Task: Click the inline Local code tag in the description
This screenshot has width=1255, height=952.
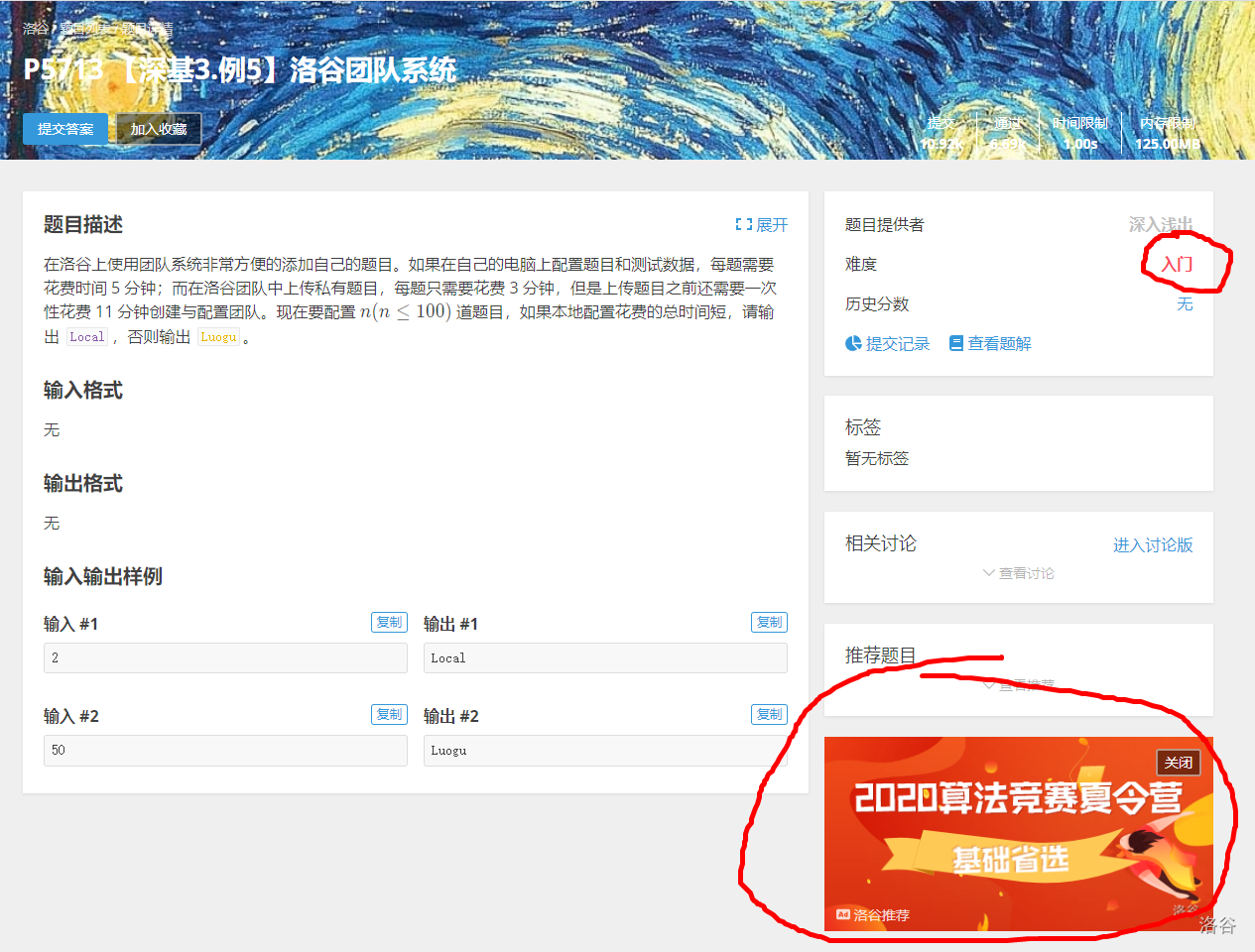Action: (87, 337)
